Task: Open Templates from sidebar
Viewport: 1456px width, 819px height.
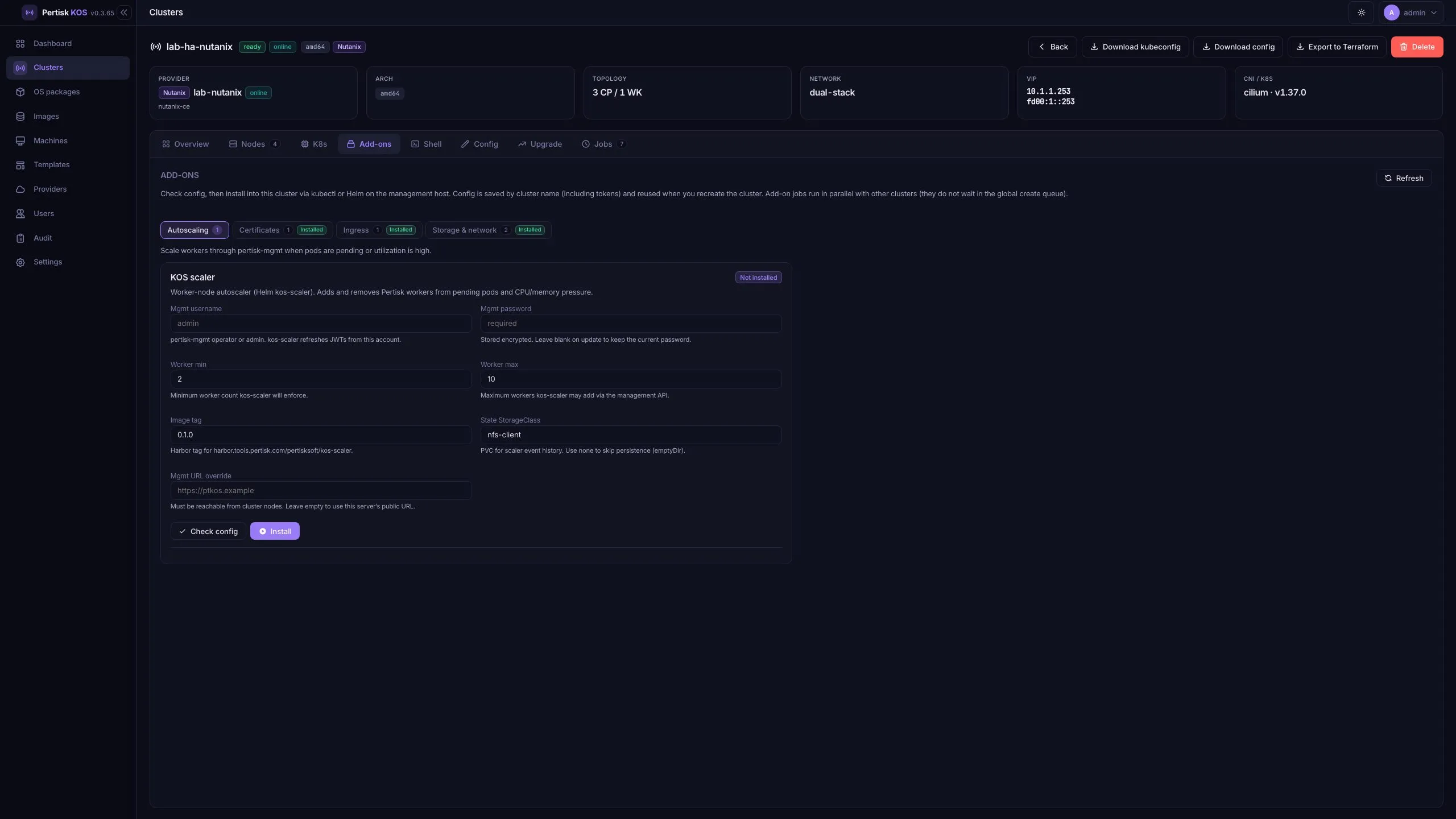Action: pyautogui.click(x=68, y=165)
